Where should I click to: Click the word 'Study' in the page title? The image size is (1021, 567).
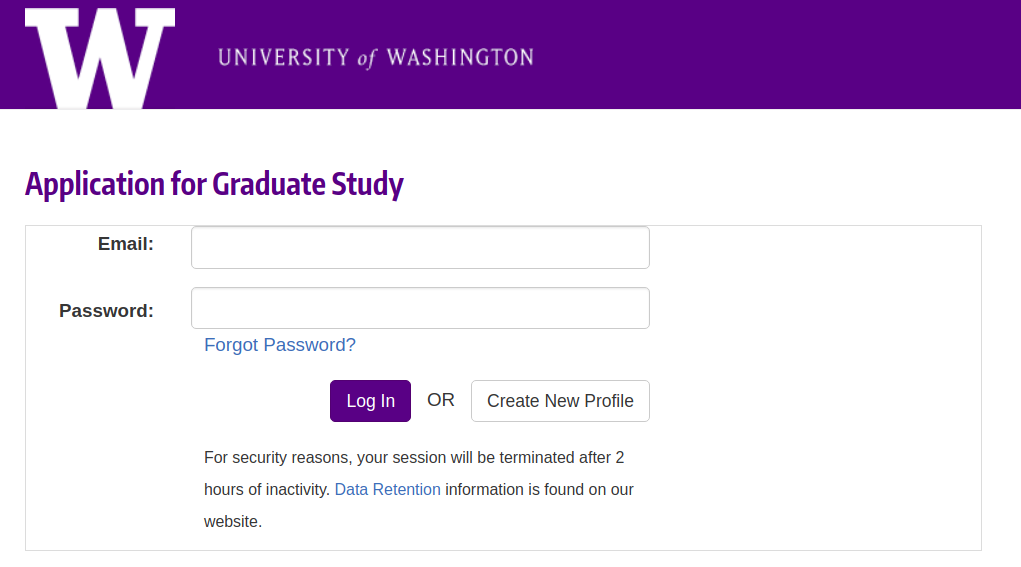[367, 184]
